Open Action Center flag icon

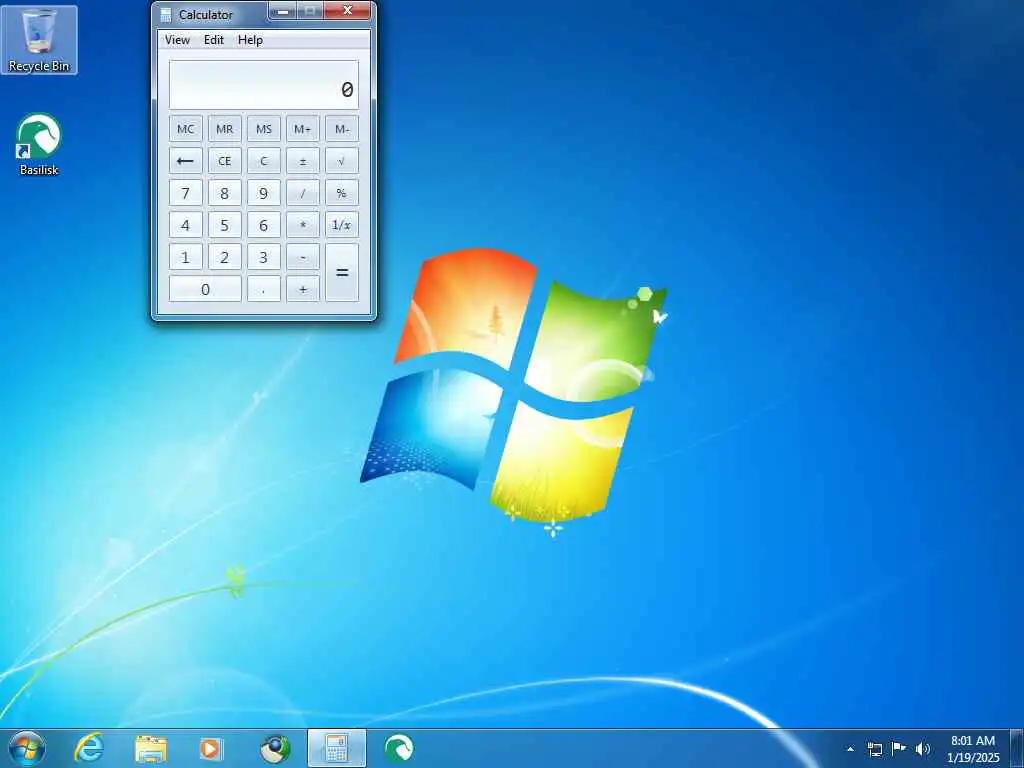pyautogui.click(x=899, y=748)
